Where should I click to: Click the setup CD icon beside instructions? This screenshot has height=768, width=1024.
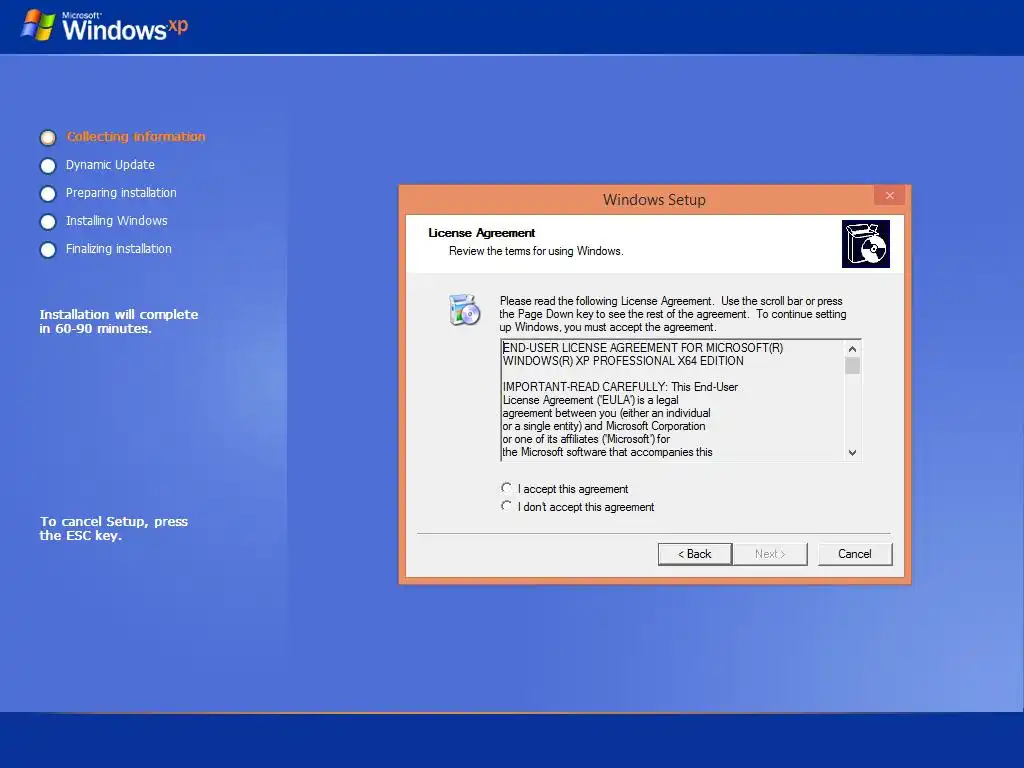(464, 310)
